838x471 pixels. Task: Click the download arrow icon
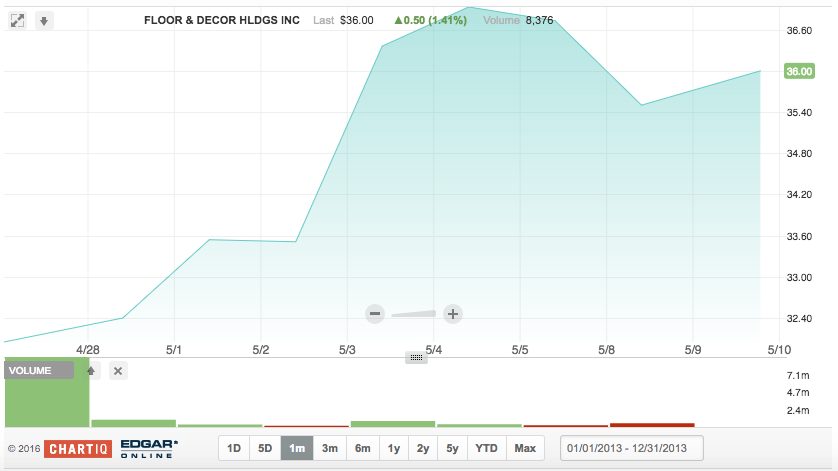click(44, 21)
